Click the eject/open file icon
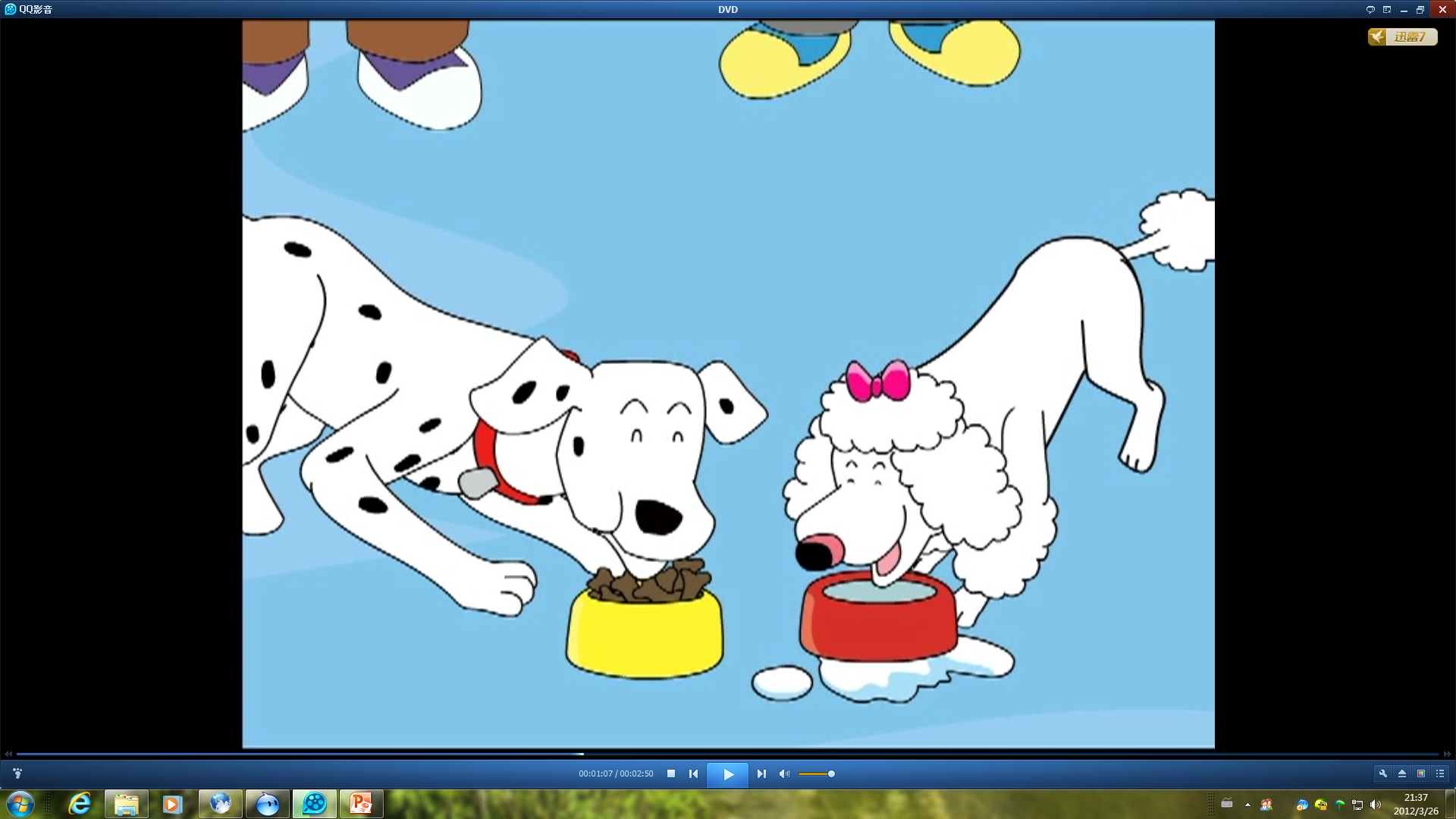 tap(1402, 773)
